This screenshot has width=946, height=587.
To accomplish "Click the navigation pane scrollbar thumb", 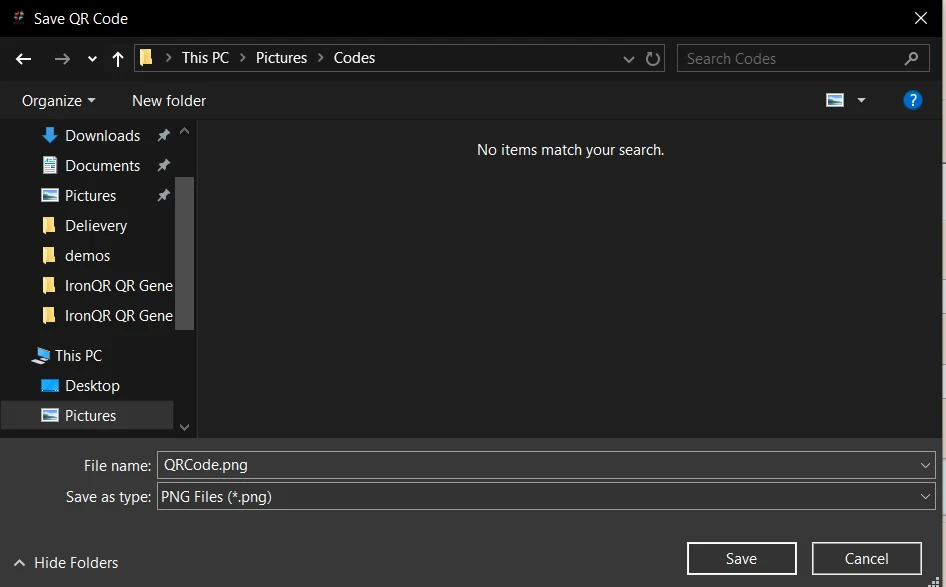I will 184,252.
